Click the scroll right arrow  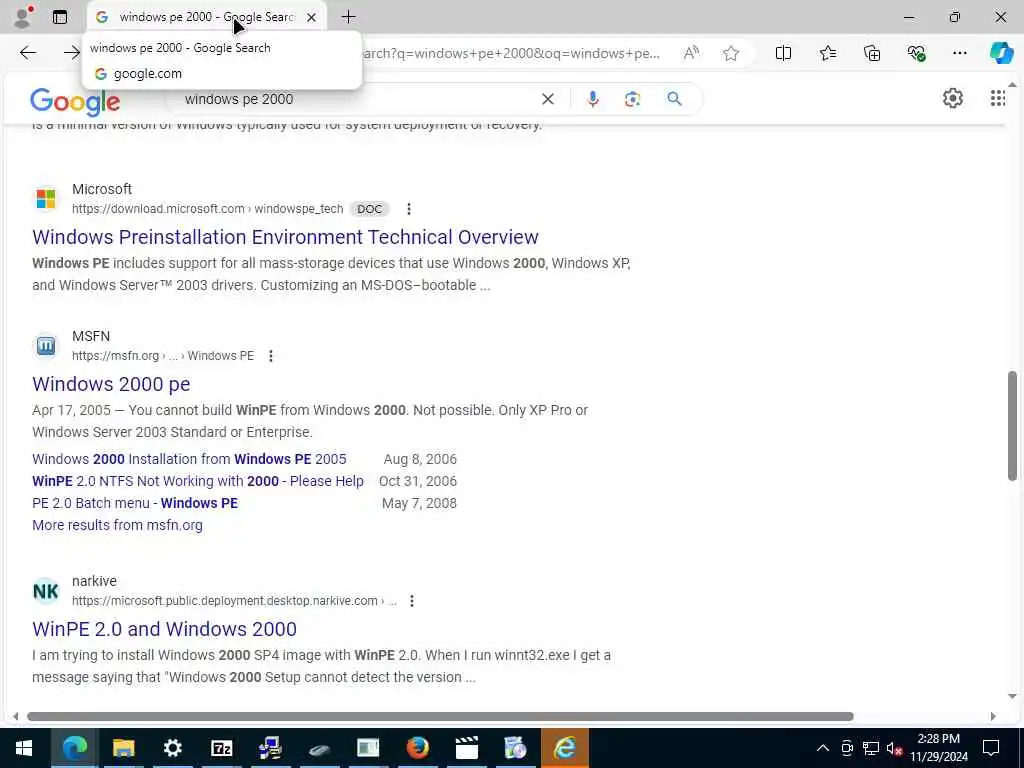(993, 716)
